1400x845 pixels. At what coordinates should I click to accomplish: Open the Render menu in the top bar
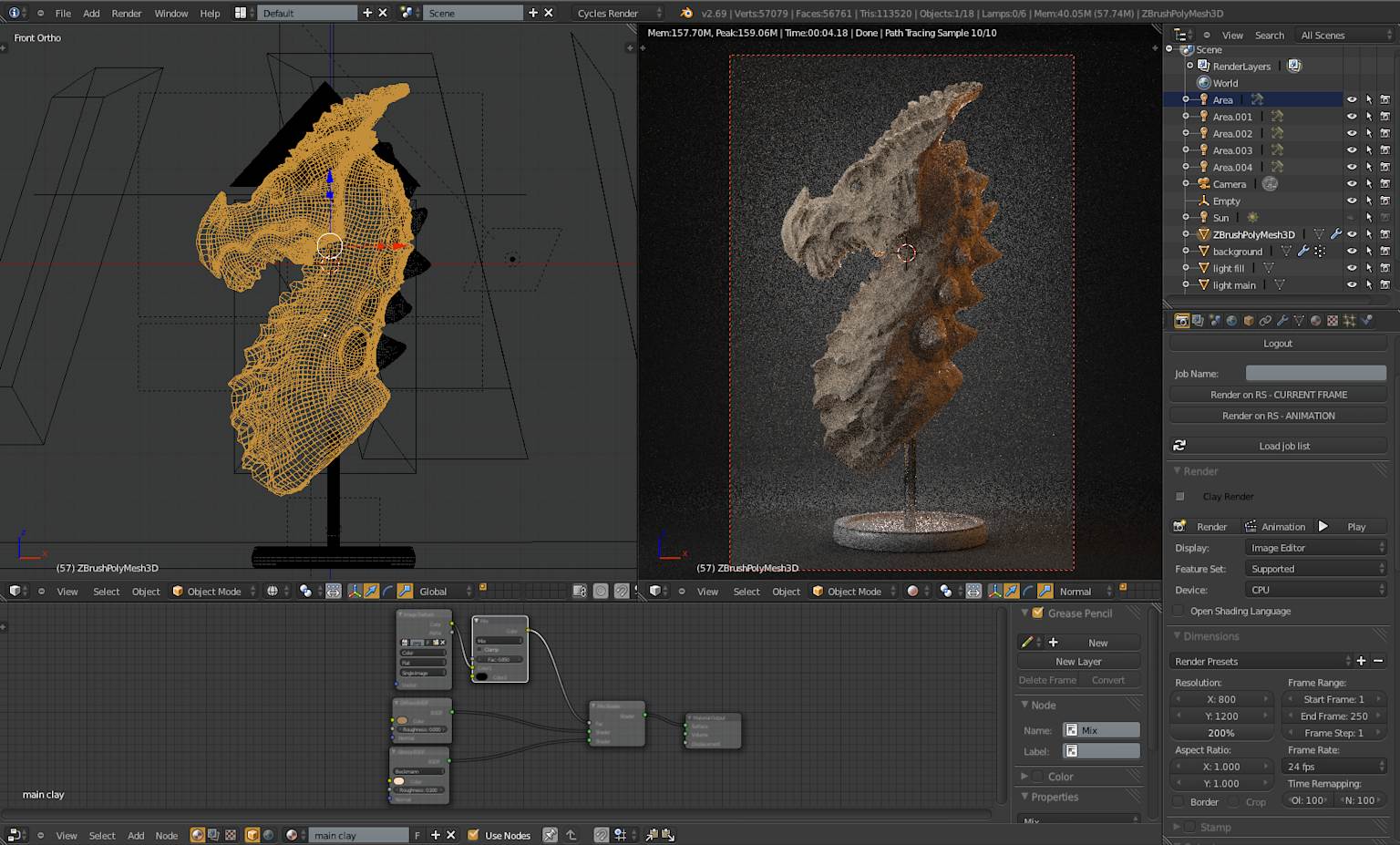pos(127,13)
